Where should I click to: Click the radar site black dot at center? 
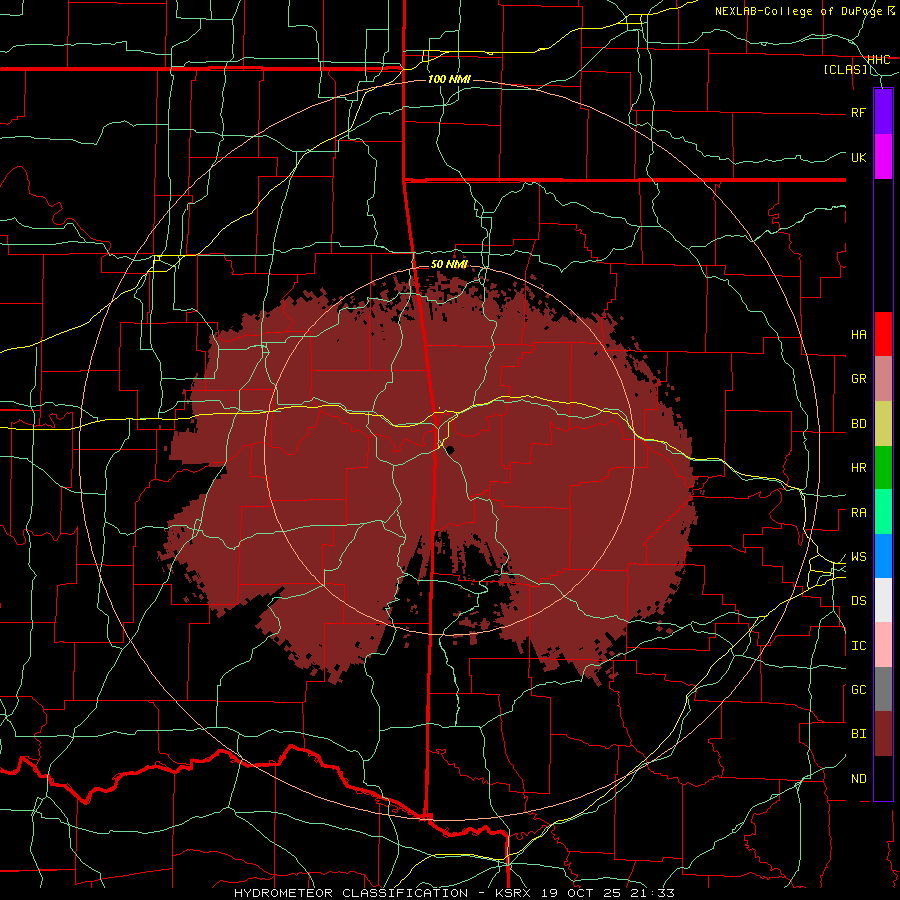[451, 449]
